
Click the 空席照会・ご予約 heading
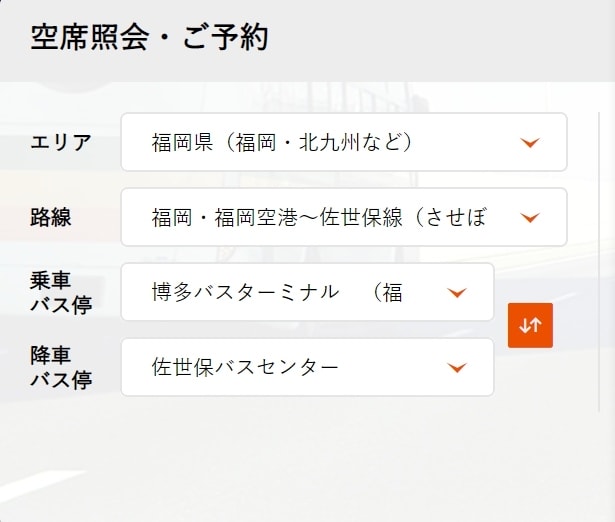[x=149, y=38]
